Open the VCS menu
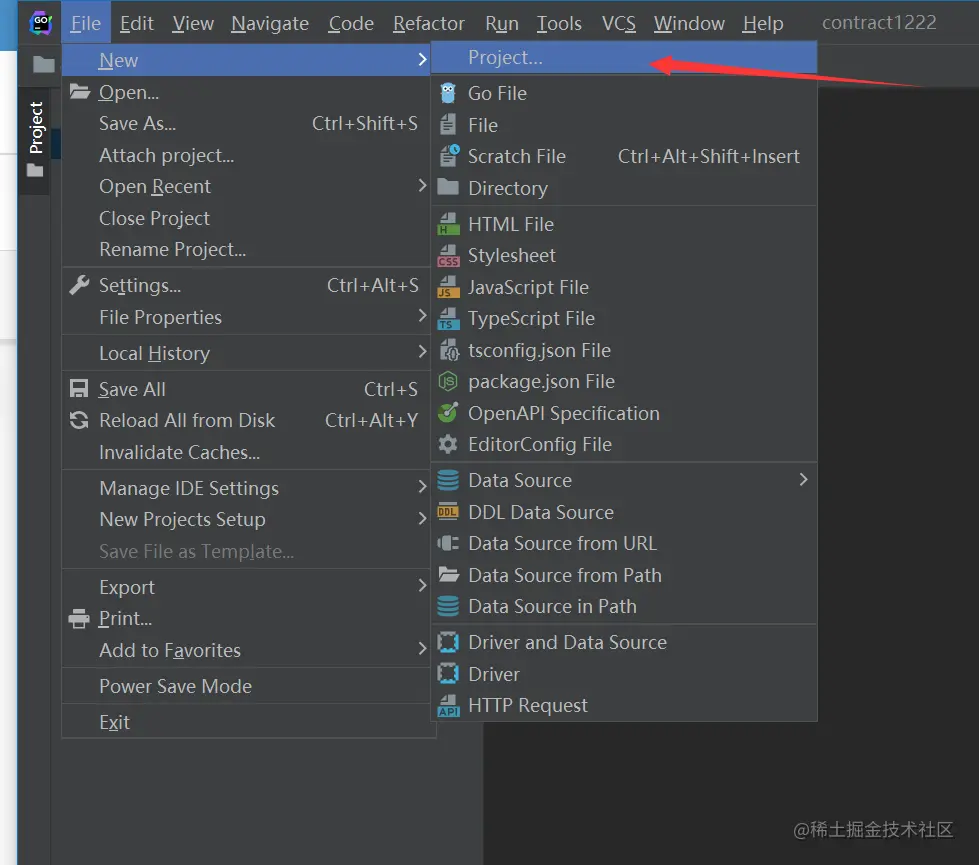The width and height of the screenshot is (979, 865). [x=619, y=23]
